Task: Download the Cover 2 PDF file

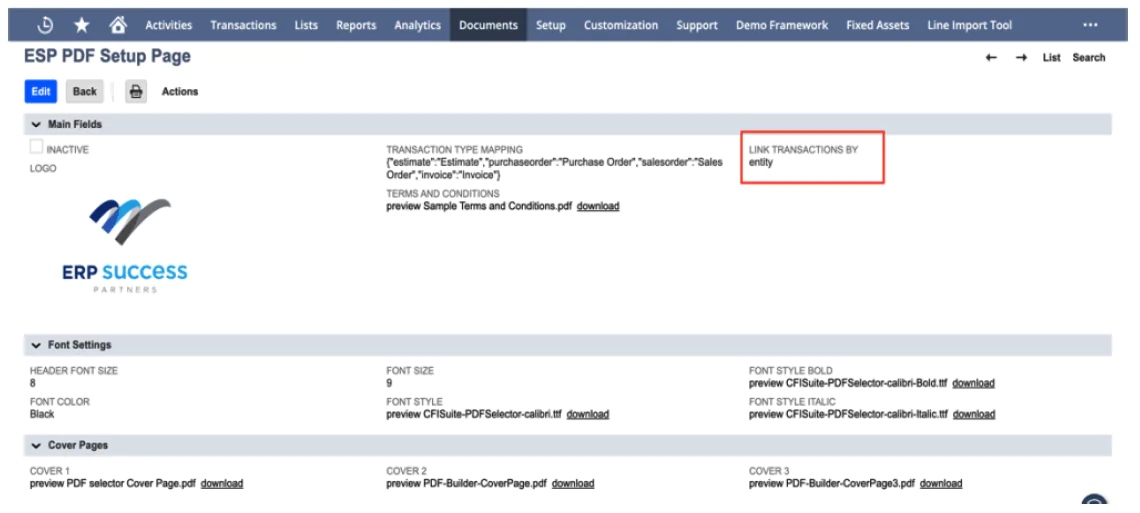Action: coord(573,484)
